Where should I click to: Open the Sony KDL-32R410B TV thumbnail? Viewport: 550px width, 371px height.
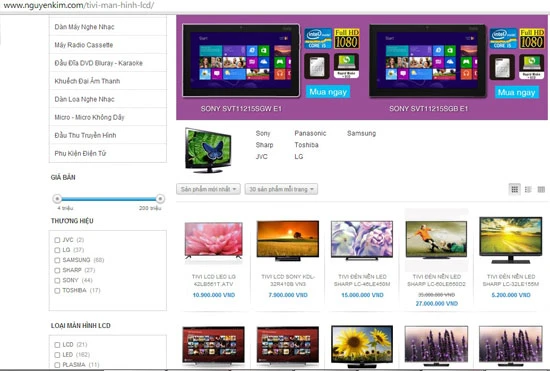point(288,241)
